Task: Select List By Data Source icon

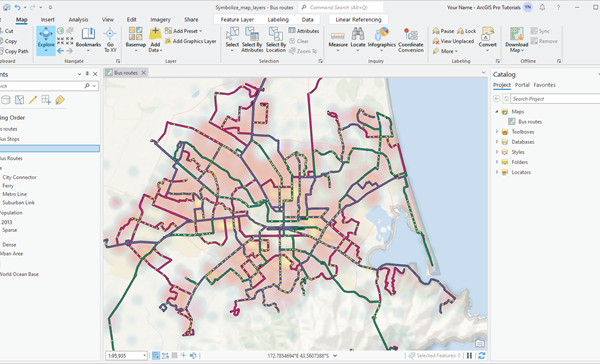Action: [x=6, y=100]
